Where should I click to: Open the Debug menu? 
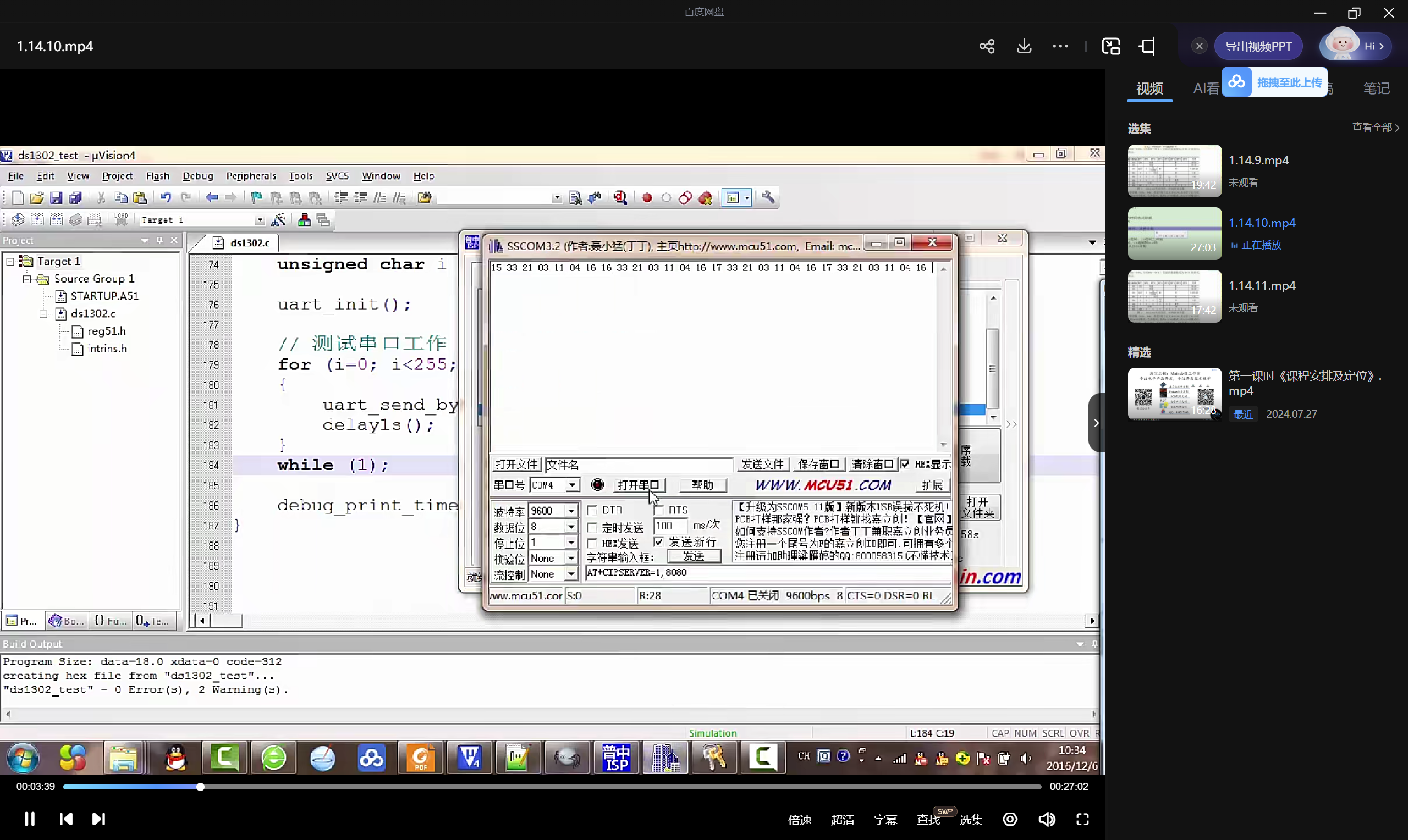(197, 176)
